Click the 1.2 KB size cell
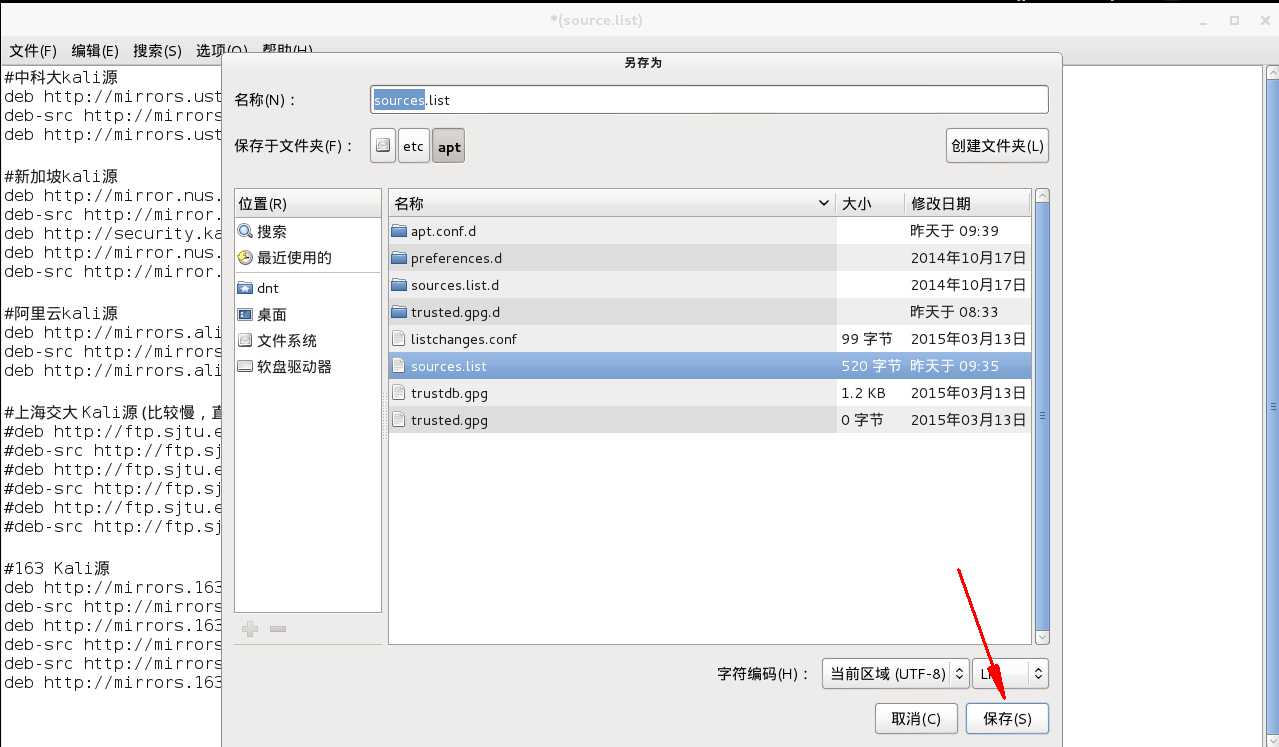This screenshot has width=1279, height=747. click(x=863, y=393)
